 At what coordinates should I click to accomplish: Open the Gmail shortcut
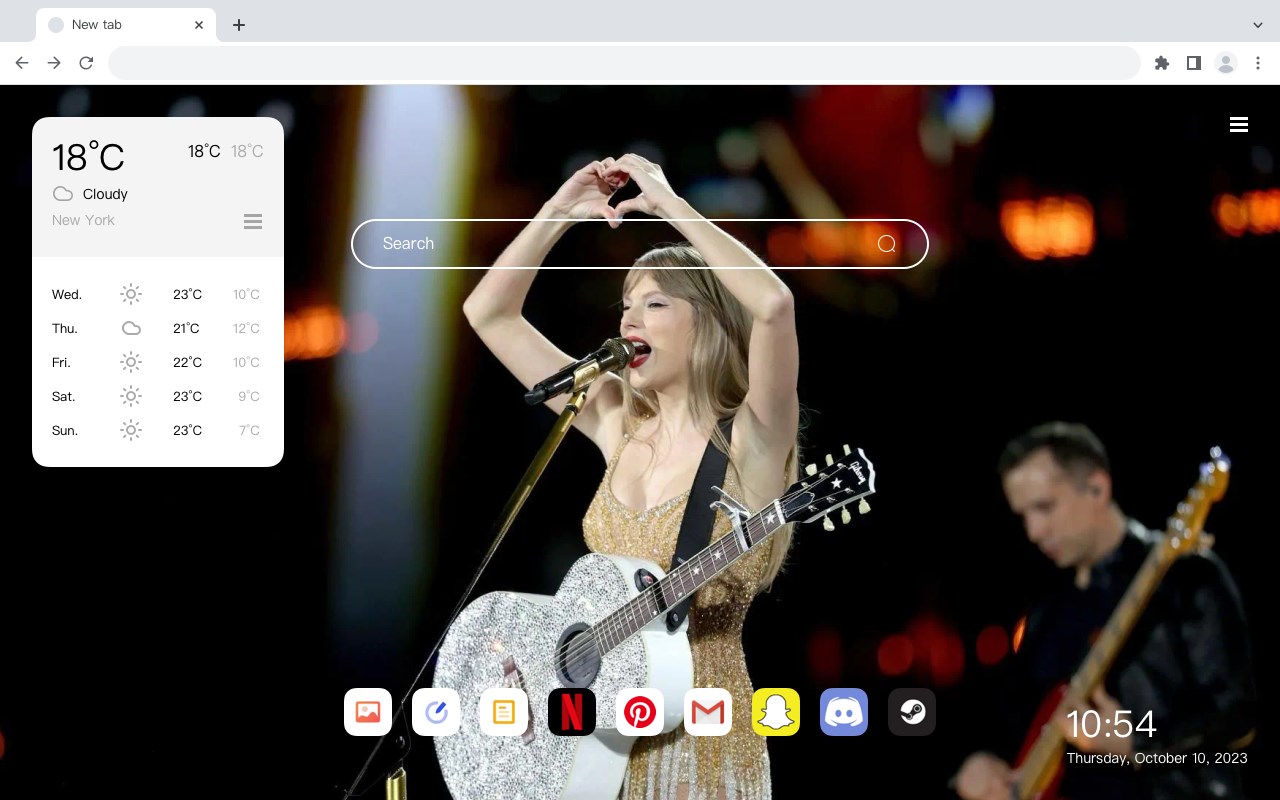coord(708,712)
